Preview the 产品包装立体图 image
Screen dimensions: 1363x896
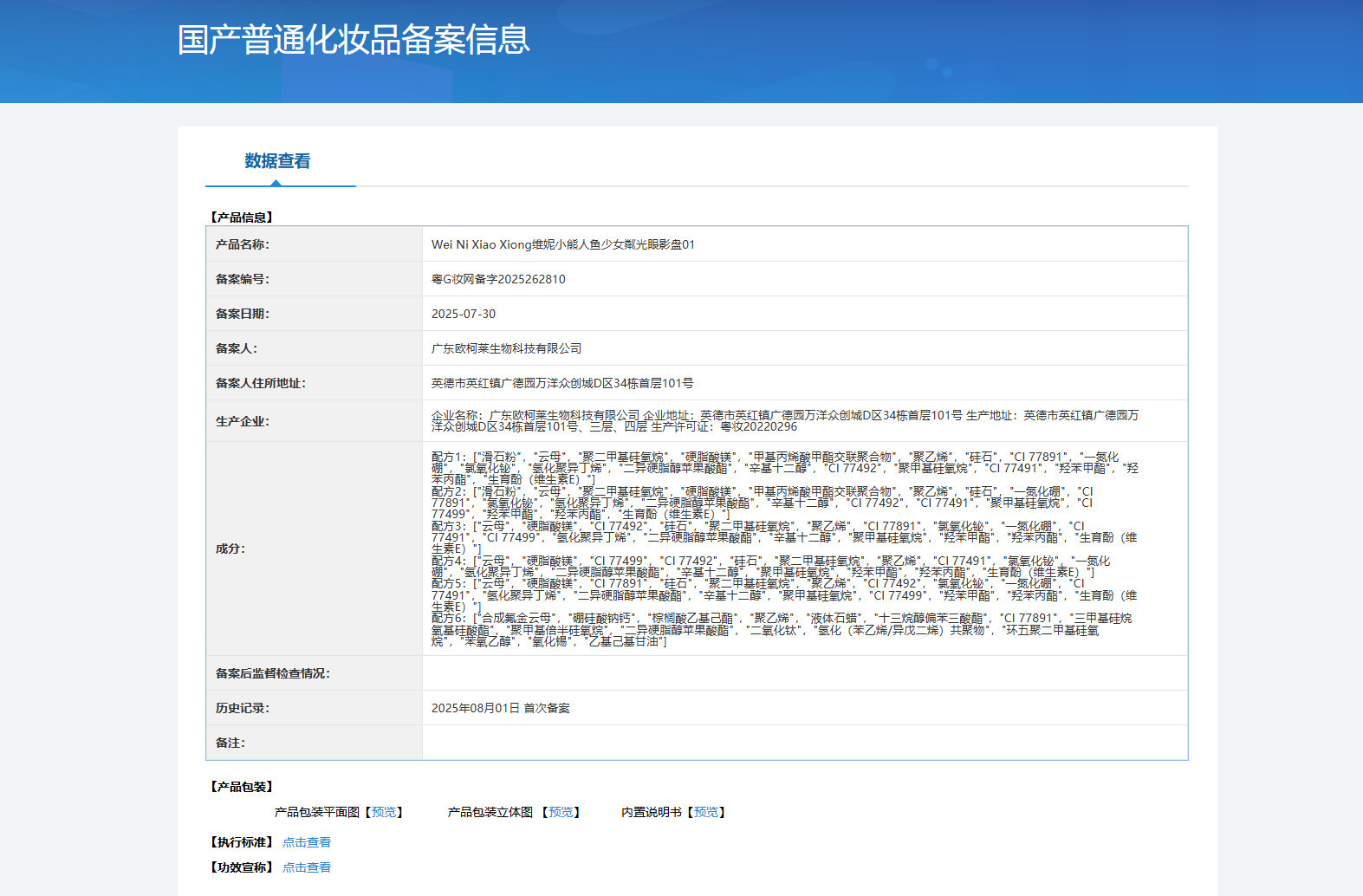[x=561, y=812]
